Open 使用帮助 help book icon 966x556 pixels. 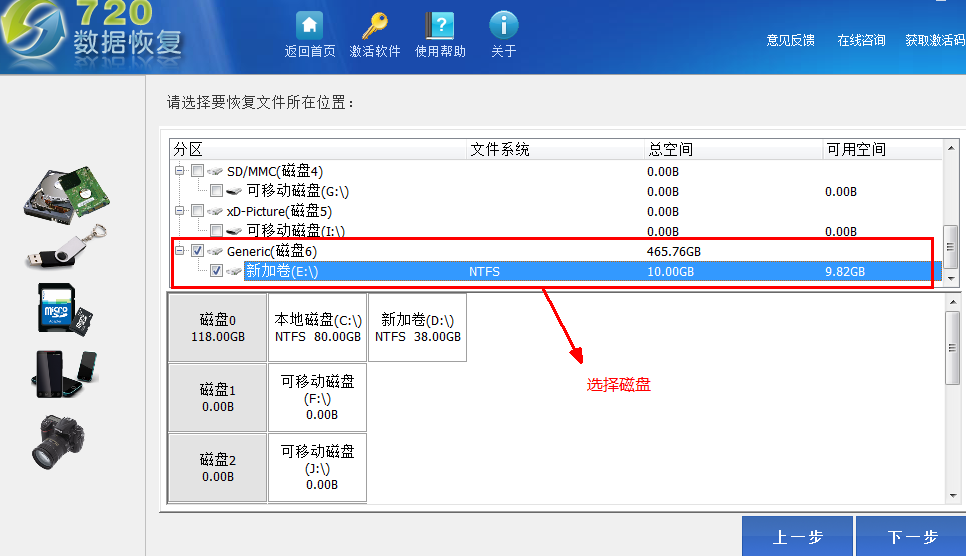click(440, 26)
